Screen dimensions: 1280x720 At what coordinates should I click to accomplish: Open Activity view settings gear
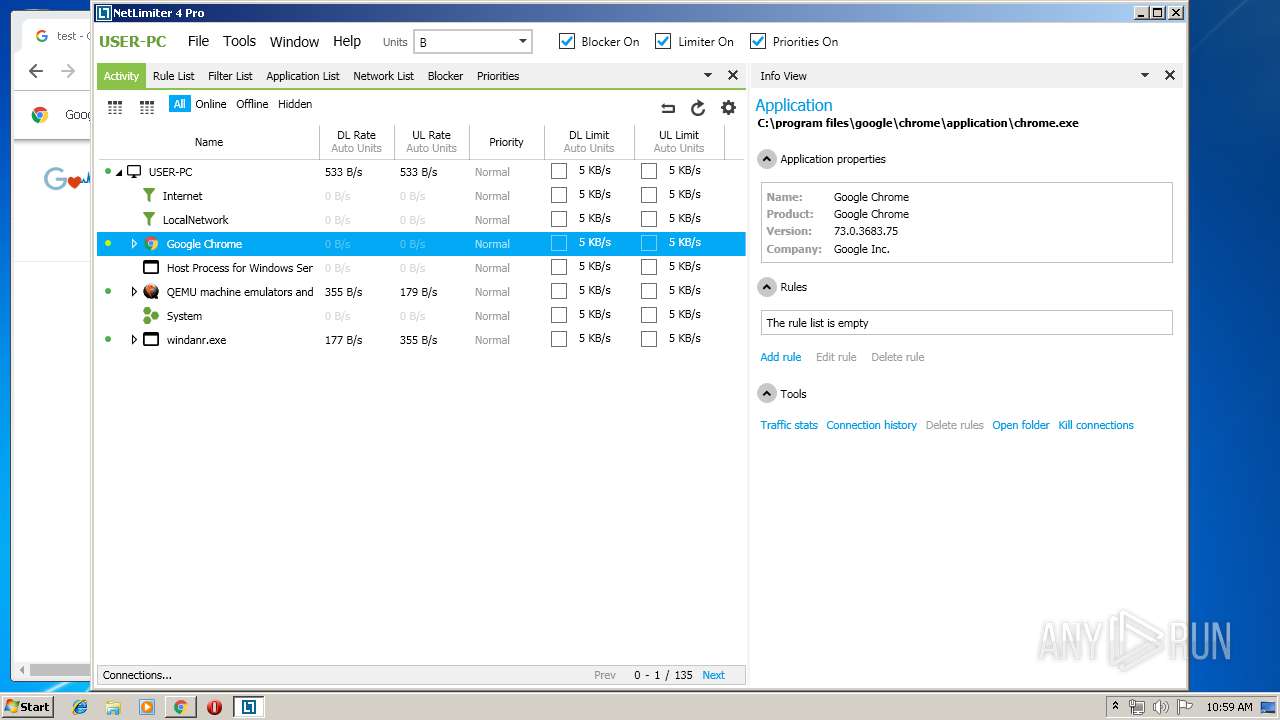pyautogui.click(x=728, y=108)
